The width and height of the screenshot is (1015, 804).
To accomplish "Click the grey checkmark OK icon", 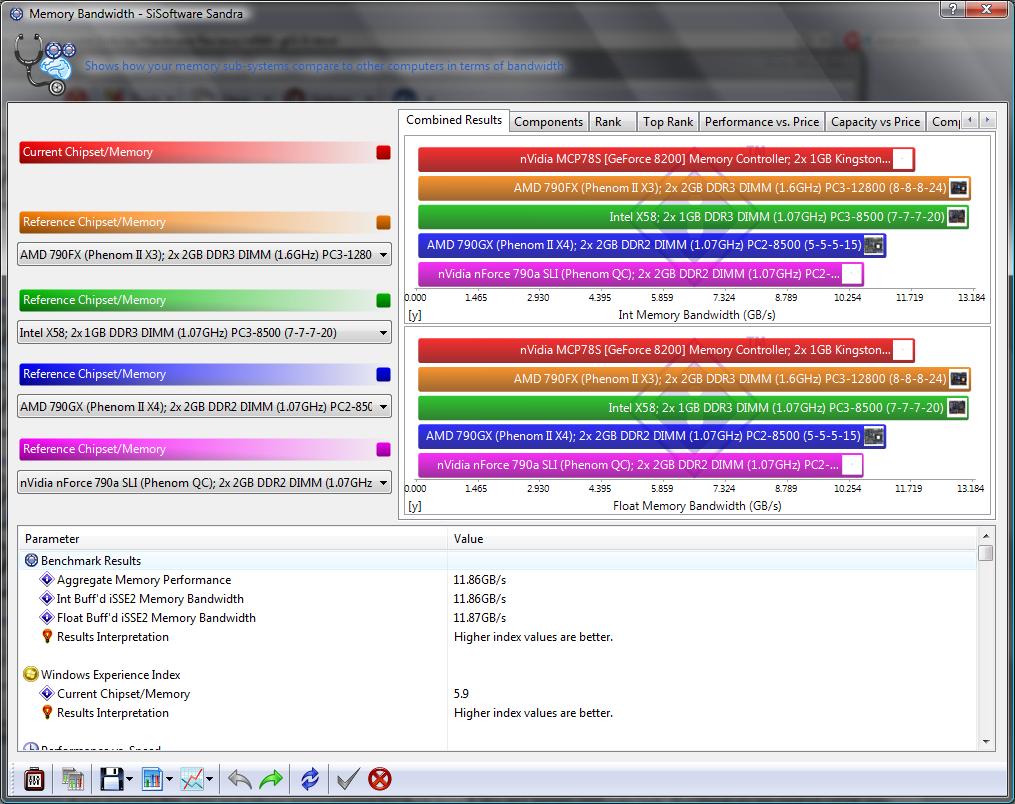I will point(348,779).
